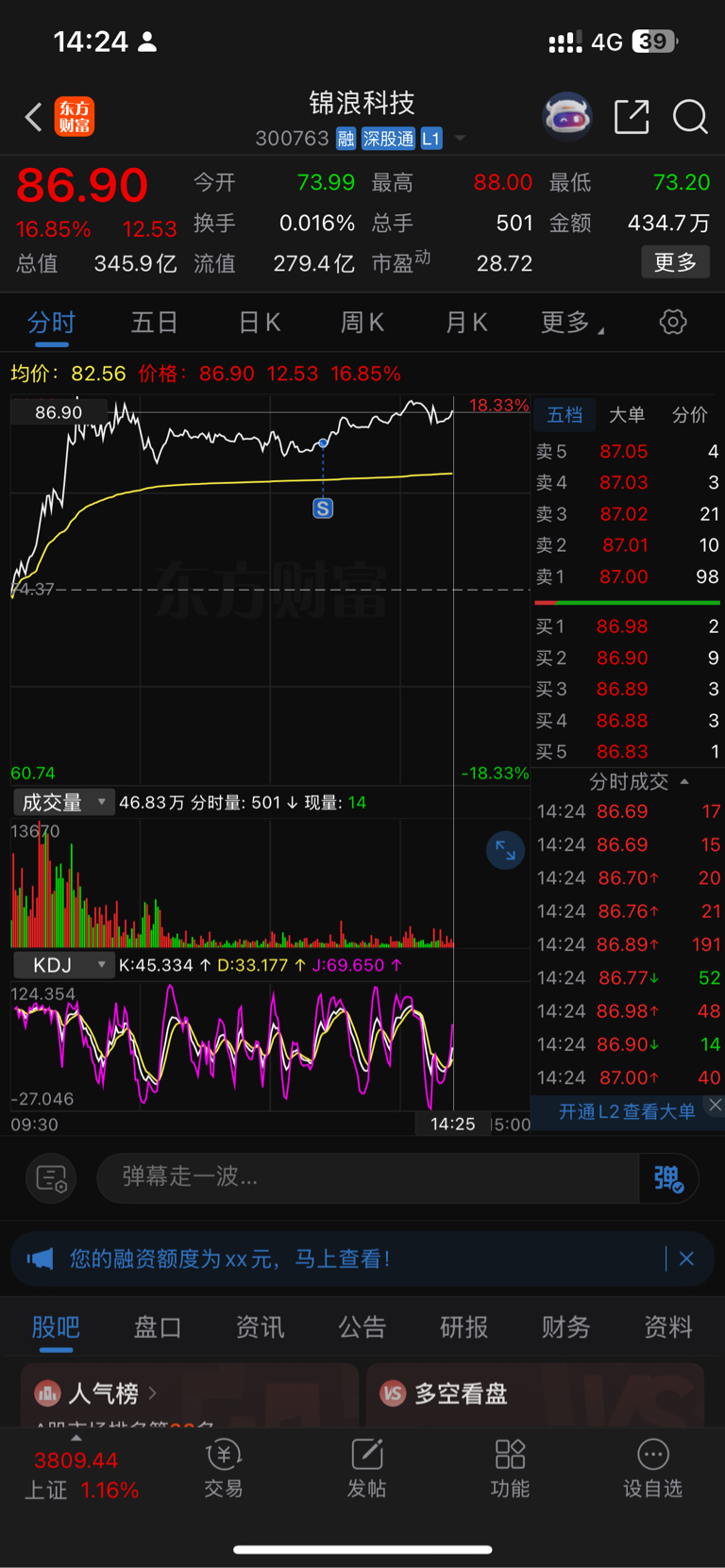The width and height of the screenshot is (725, 1568).
Task: Dismiss the 融资额度 banner
Action: (x=686, y=1259)
